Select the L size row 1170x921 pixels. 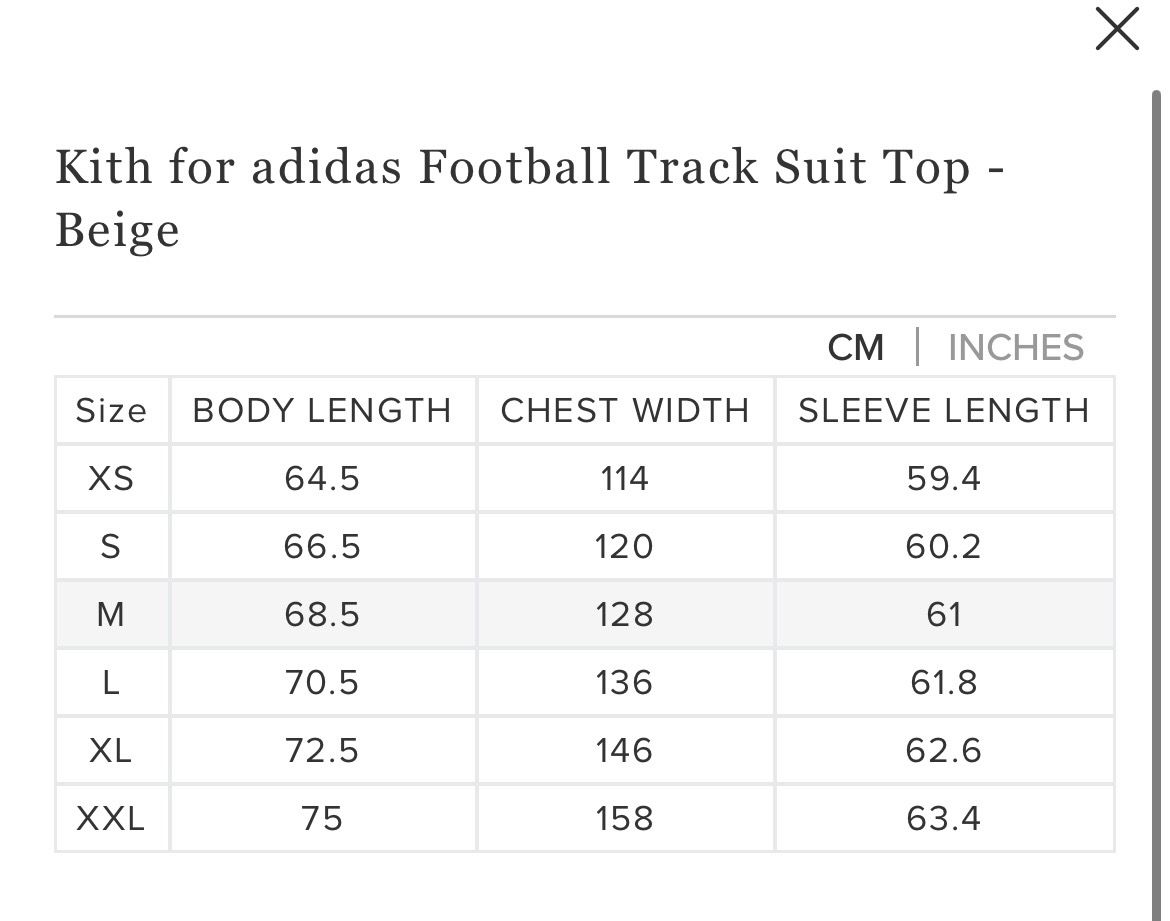[x=585, y=682]
